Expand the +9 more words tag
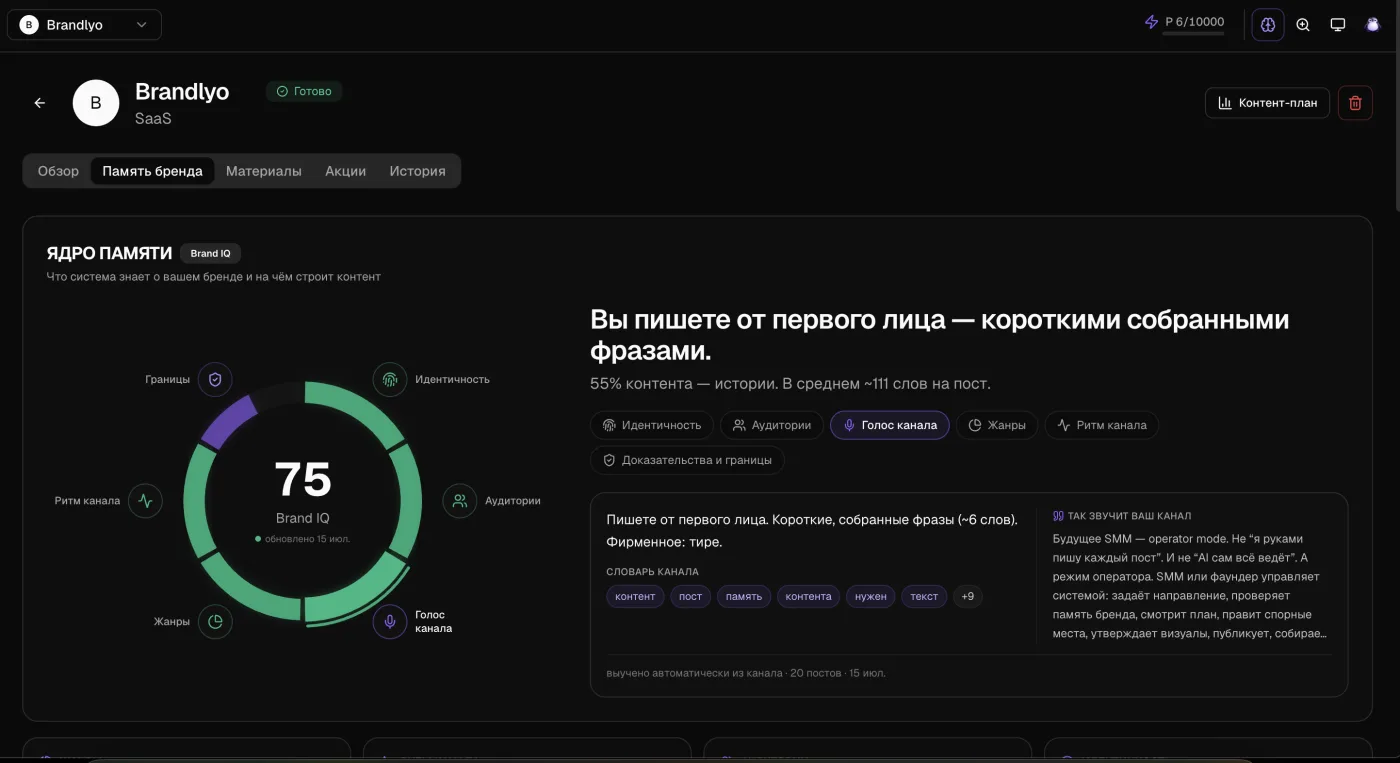Viewport: 1400px width, 763px height. [x=967, y=597]
